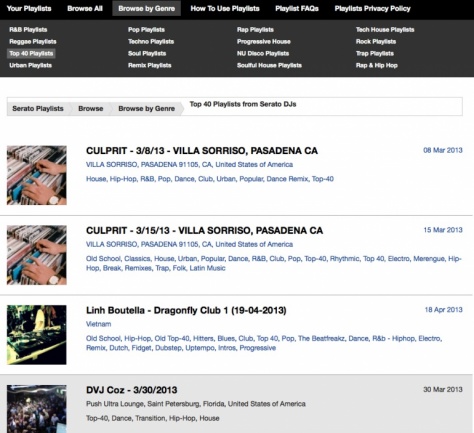Image resolution: width=474 pixels, height=433 pixels.
Task: Click Rhythmic tag on CULPRIT 3/15/13
Action: tap(344, 259)
